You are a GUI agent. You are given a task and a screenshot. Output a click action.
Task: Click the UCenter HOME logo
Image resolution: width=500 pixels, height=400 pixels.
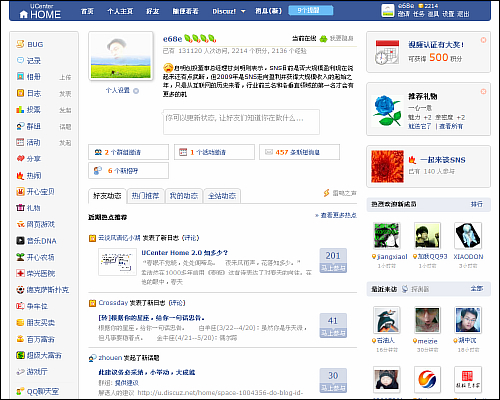coord(40,11)
